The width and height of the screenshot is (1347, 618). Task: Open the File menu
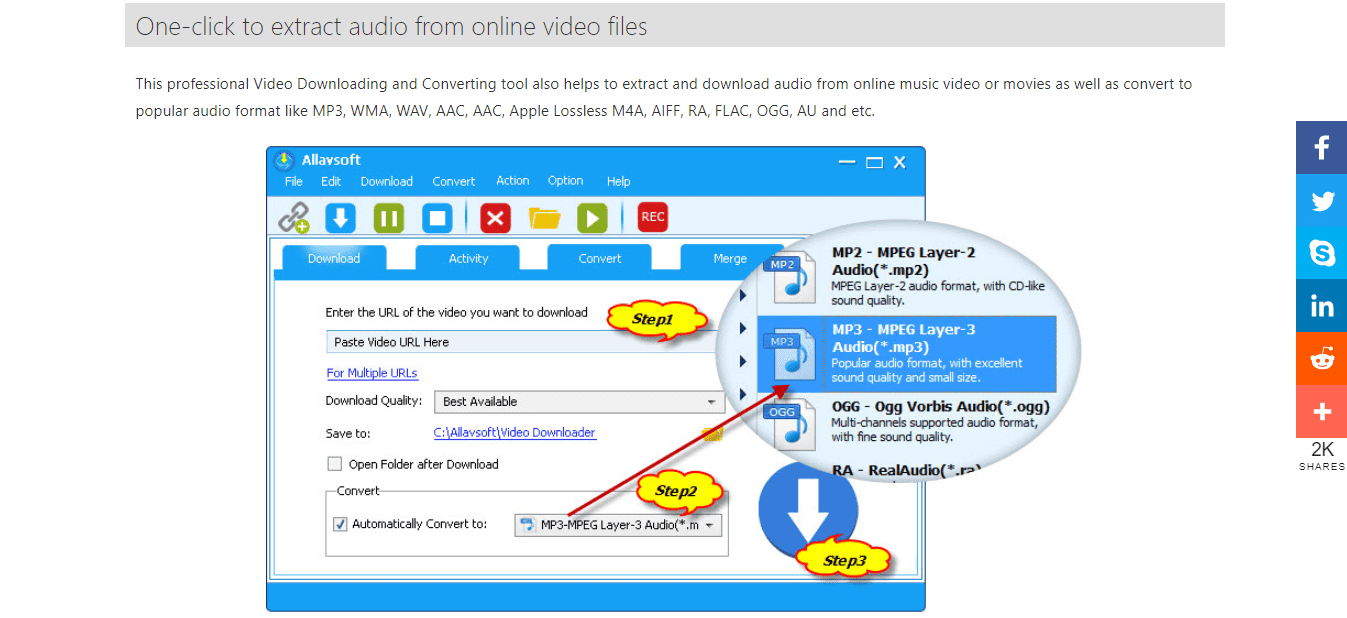point(294,182)
